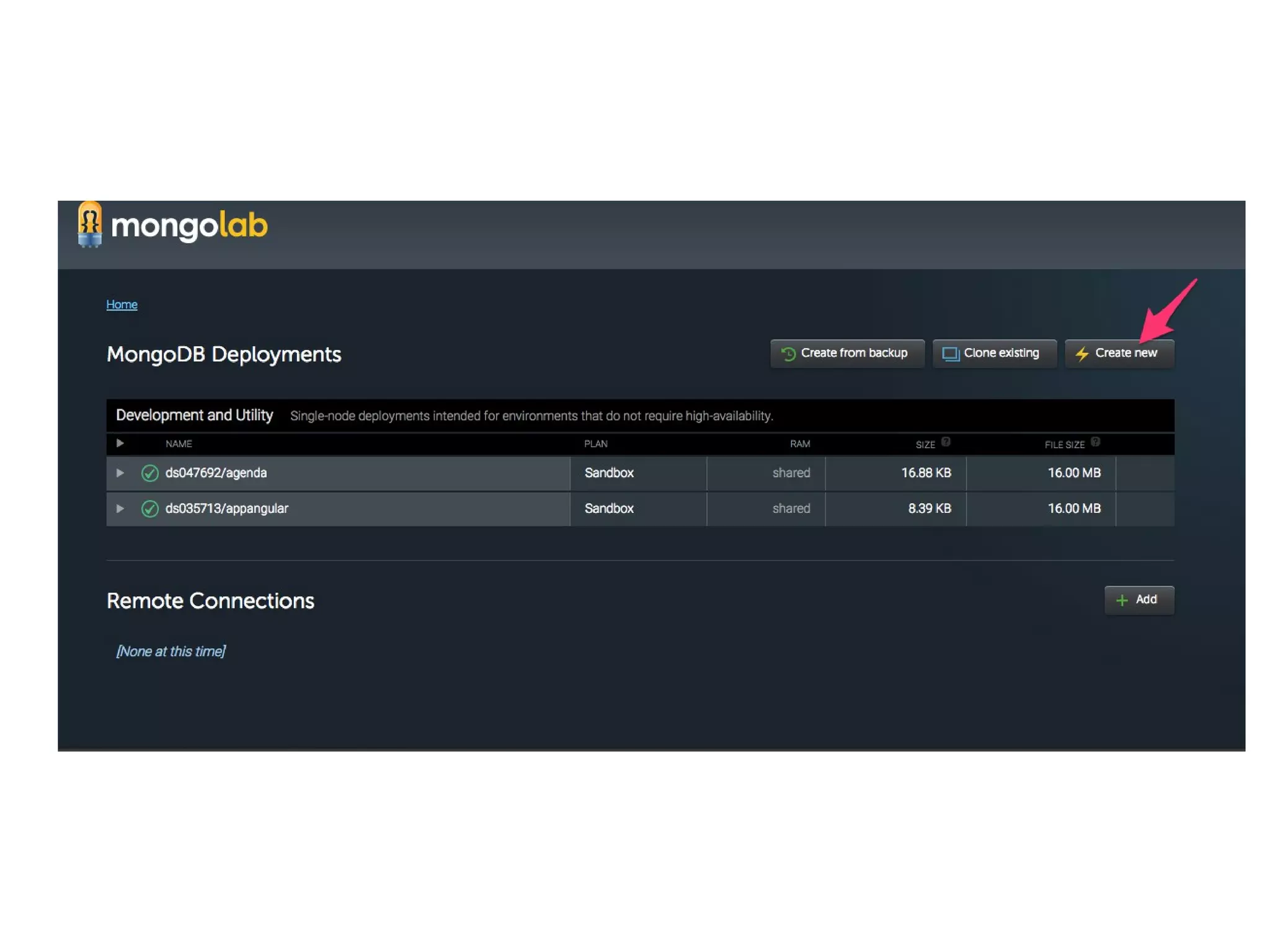
Task: Click the help icon beside the SIZE column
Action: click(x=946, y=442)
